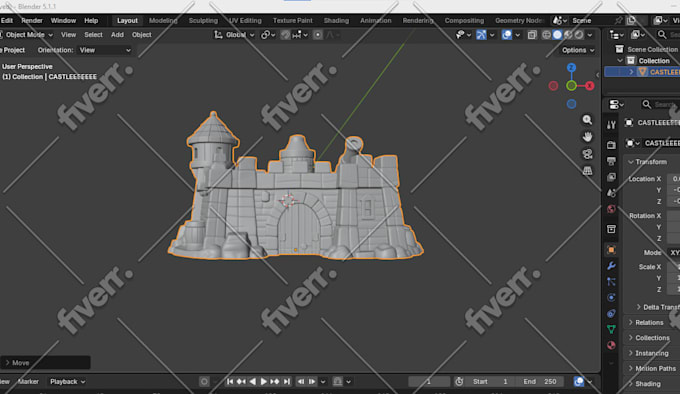This screenshot has height=394, width=680.
Task: Switch perspective/orthographic grid icon
Action: pyautogui.click(x=587, y=171)
